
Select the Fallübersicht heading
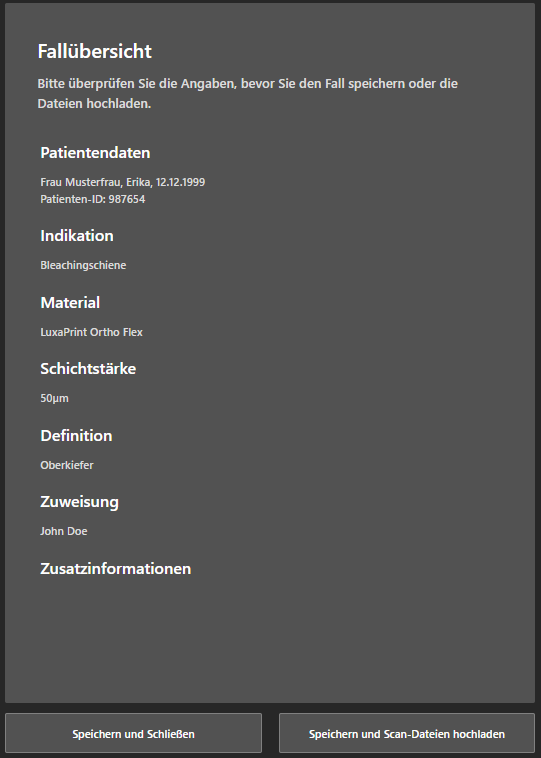95,51
